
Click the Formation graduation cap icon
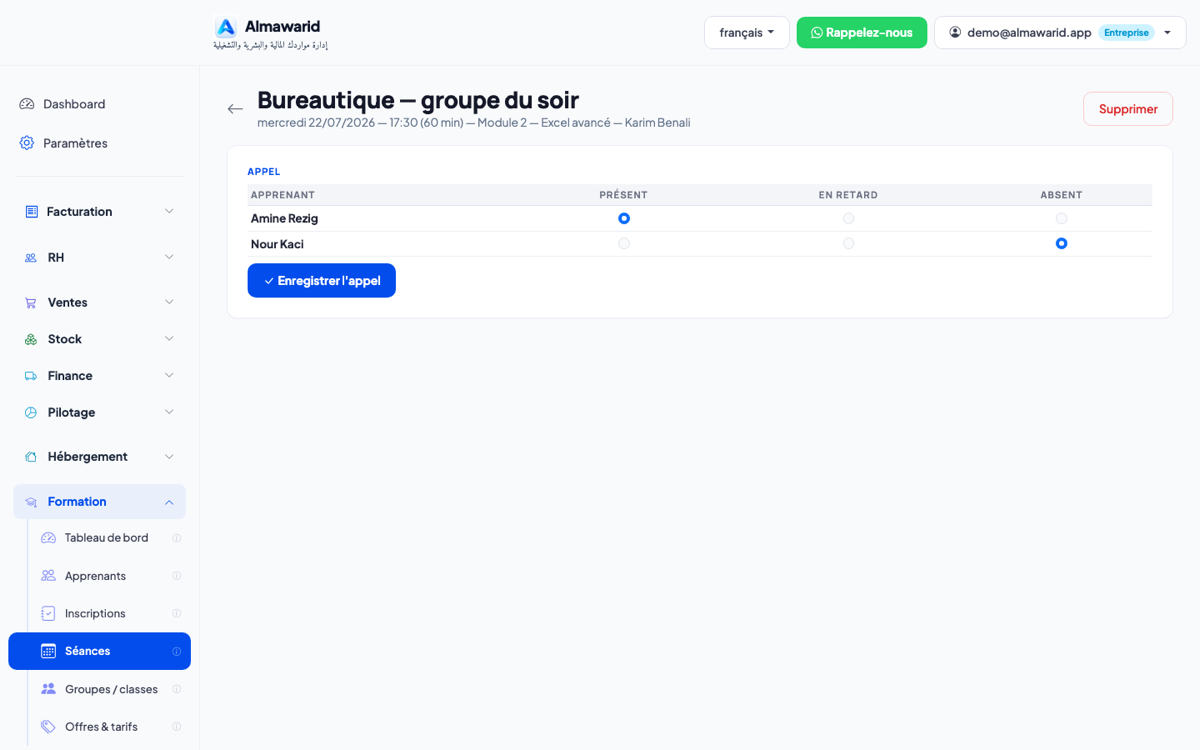coord(31,502)
